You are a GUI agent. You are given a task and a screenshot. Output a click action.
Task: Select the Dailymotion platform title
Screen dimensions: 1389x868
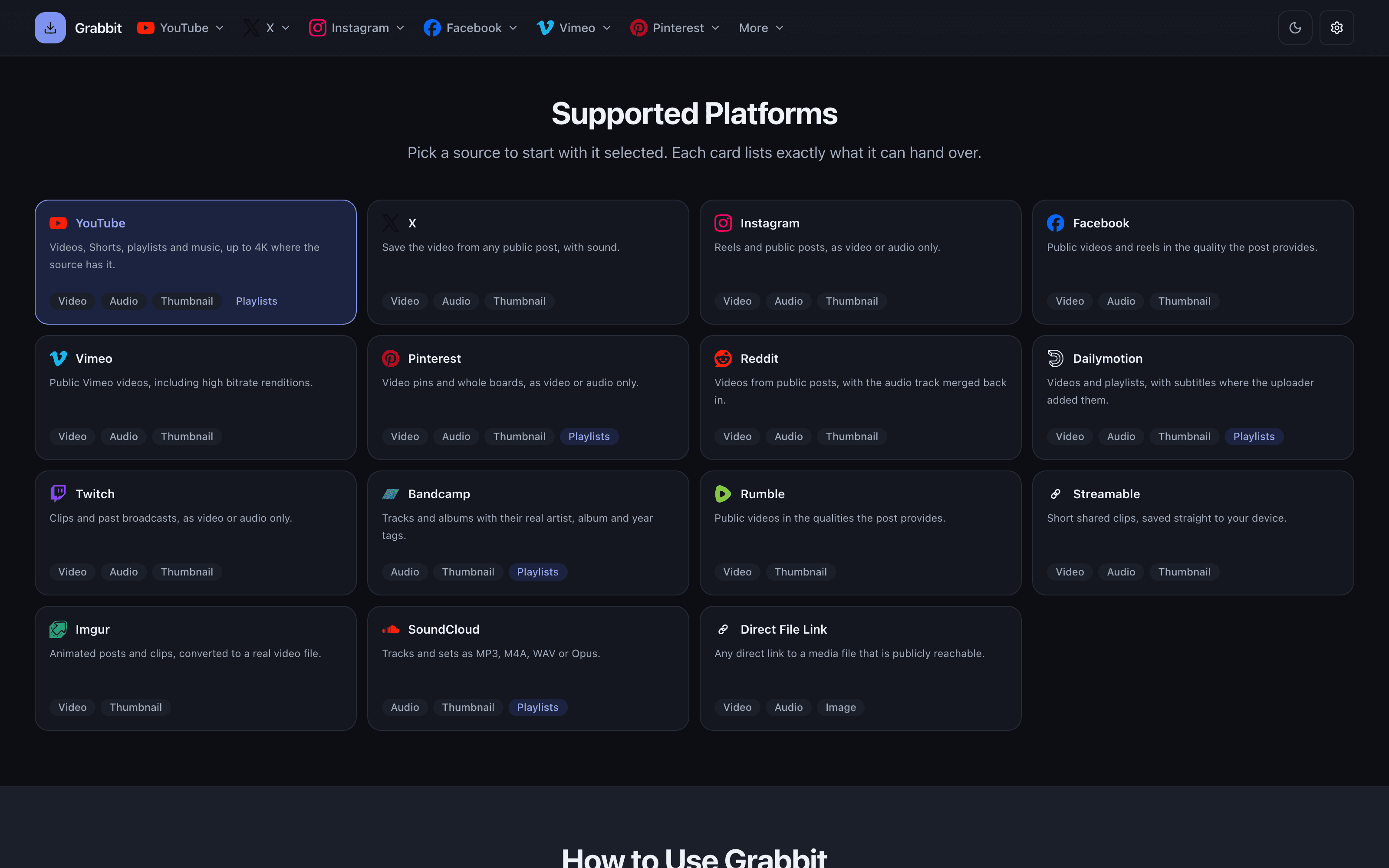pyautogui.click(x=1107, y=358)
